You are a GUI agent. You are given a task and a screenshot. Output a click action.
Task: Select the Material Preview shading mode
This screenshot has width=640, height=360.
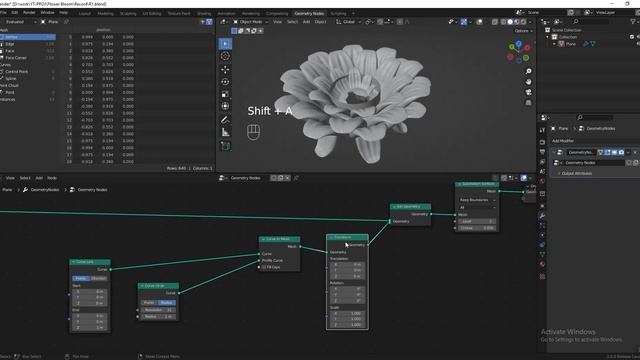coord(516,22)
